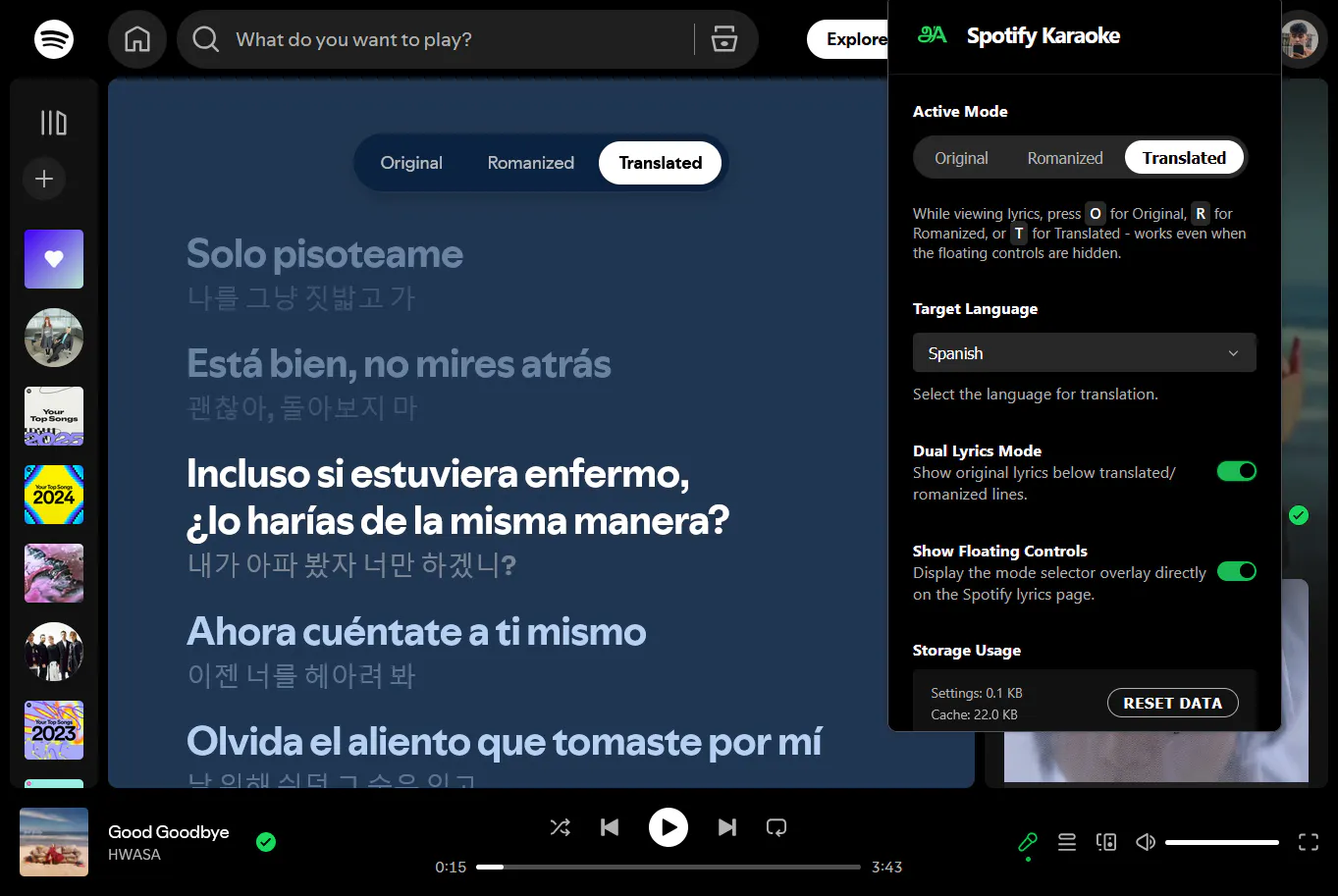The height and width of the screenshot is (896, 1338).
Task: Collapse Your Library sidebar icon
Action: click(53, 123)
